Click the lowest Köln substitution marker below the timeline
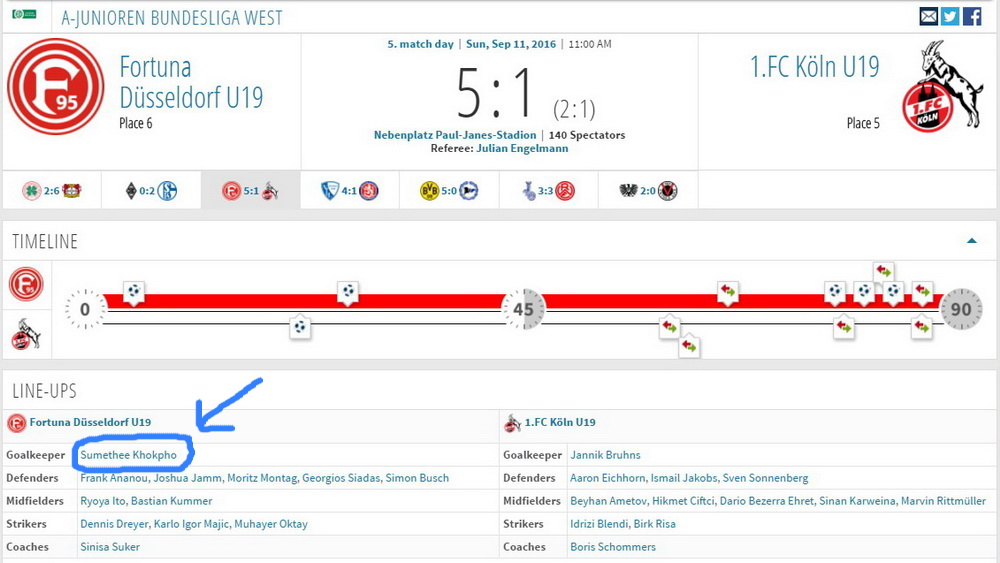1000x563 pixels. click(x=689, y=347)
